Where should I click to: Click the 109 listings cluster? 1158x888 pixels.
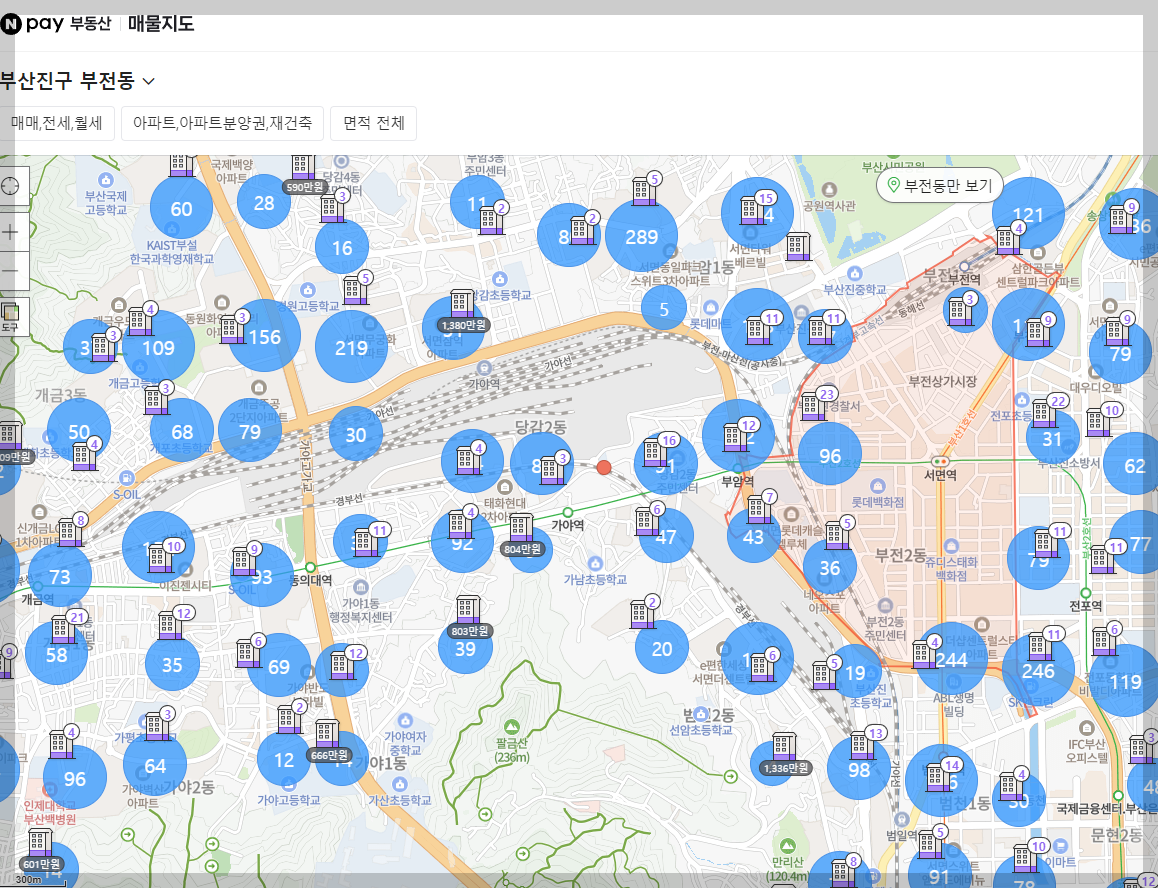[x=158, y=347]
